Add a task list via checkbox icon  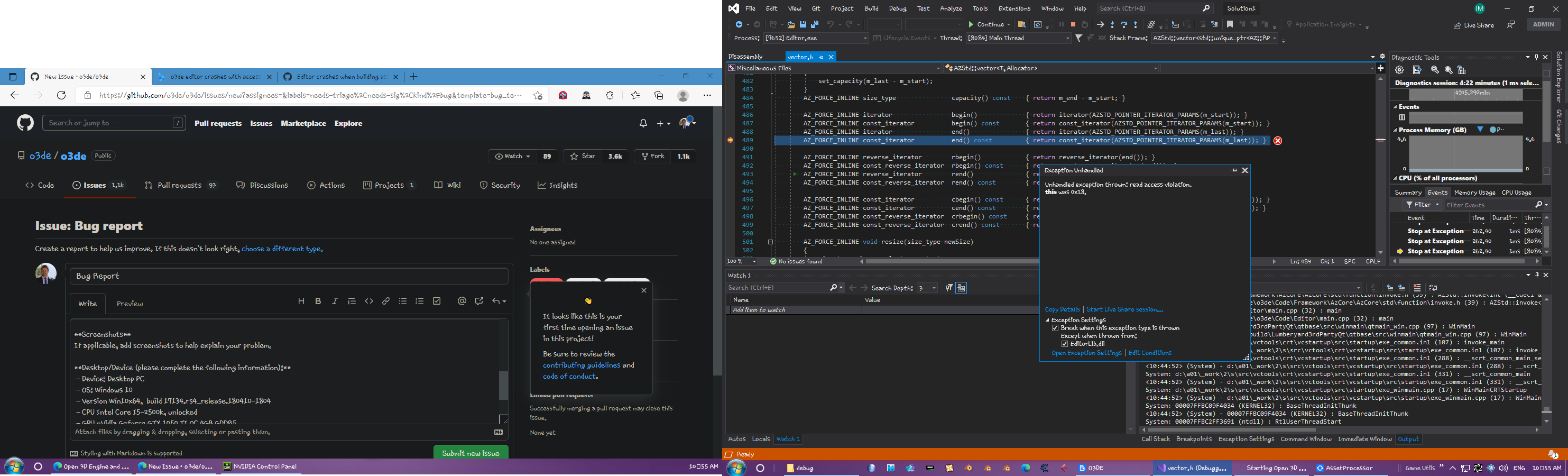[437, 301]
